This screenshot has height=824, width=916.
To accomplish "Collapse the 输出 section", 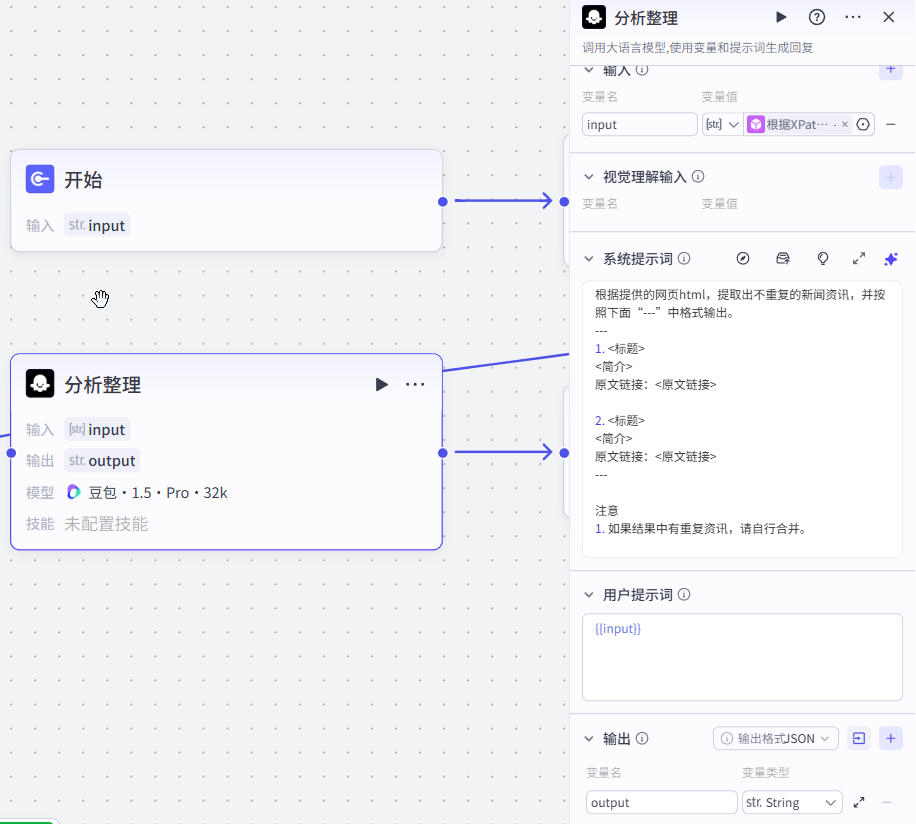I will pyautogui.click(x=589, y=739).
